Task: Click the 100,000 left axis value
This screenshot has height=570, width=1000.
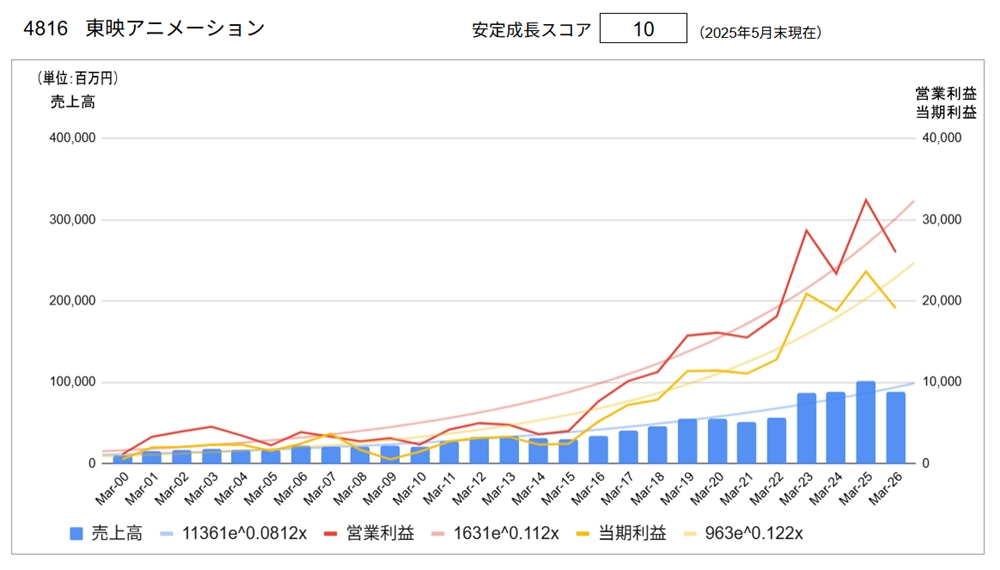Action: [73, 382]
